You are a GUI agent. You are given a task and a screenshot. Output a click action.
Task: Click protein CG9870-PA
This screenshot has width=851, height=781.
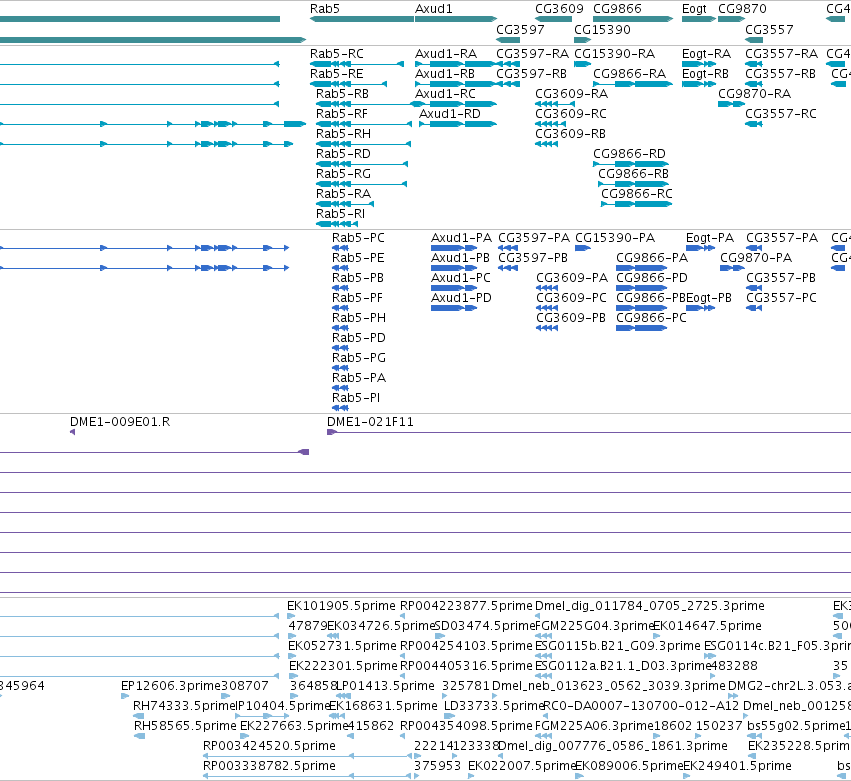pos(756,258)
